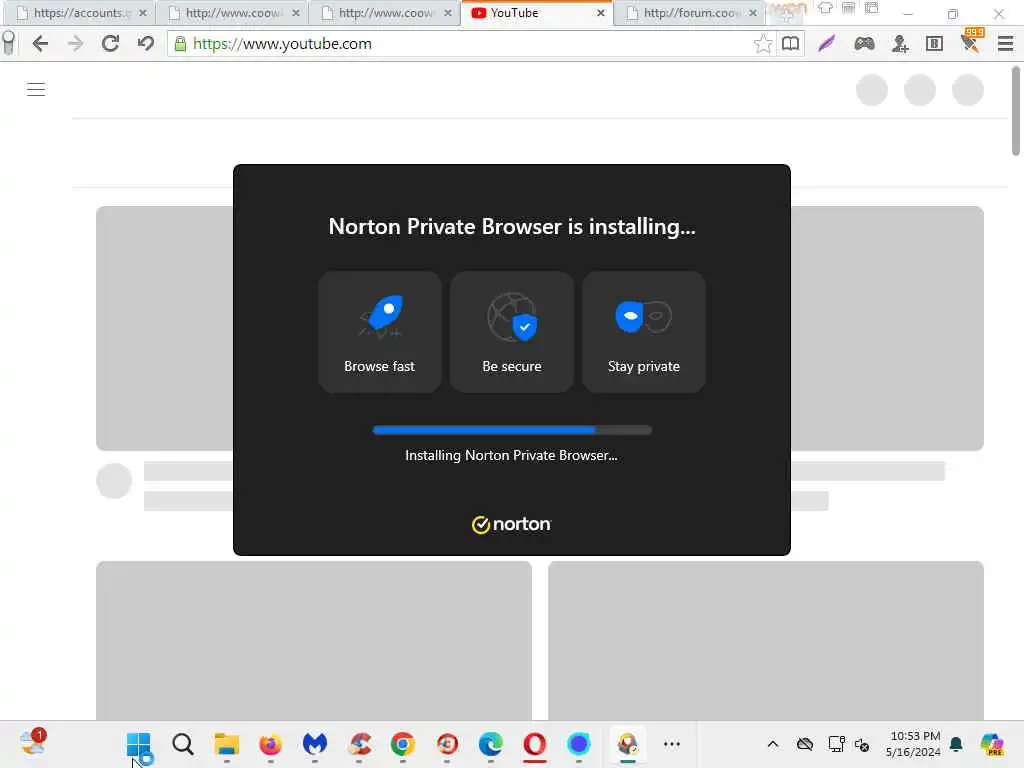This screenshot has width=1024, height=768.
Task: Open the notification bell in the taskbar
Action: 956,744
